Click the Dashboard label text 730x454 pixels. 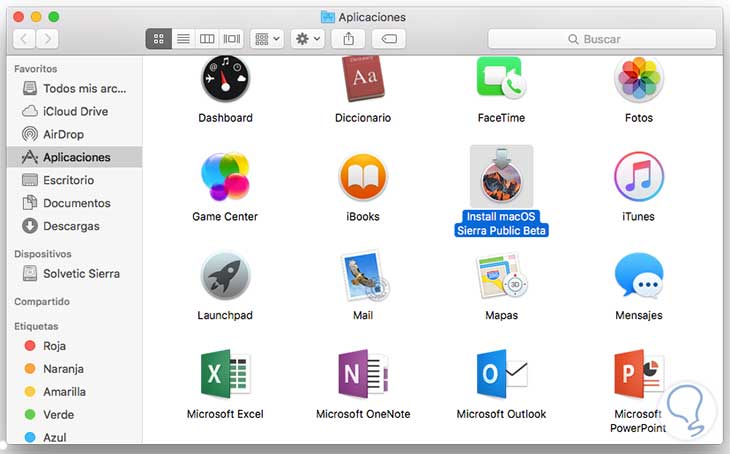click(225, 118)
